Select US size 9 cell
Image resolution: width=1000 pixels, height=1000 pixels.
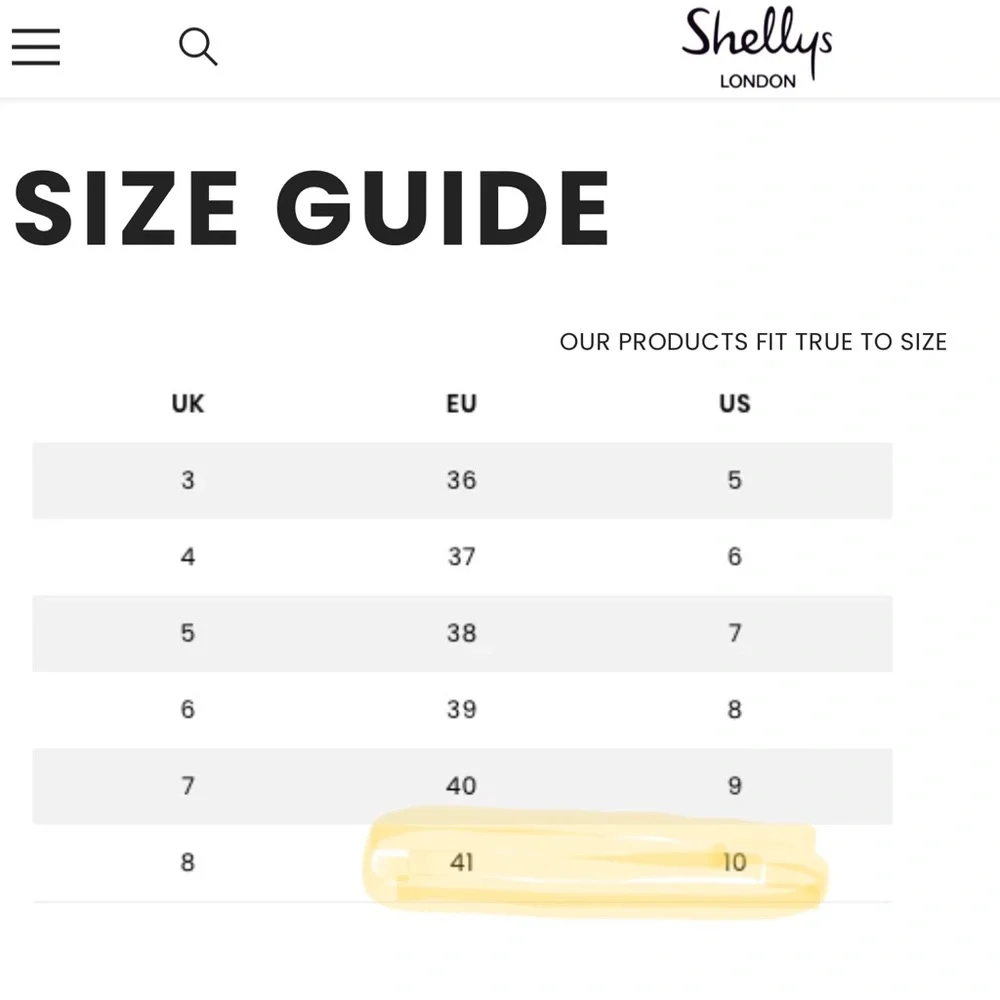(735, 786)
